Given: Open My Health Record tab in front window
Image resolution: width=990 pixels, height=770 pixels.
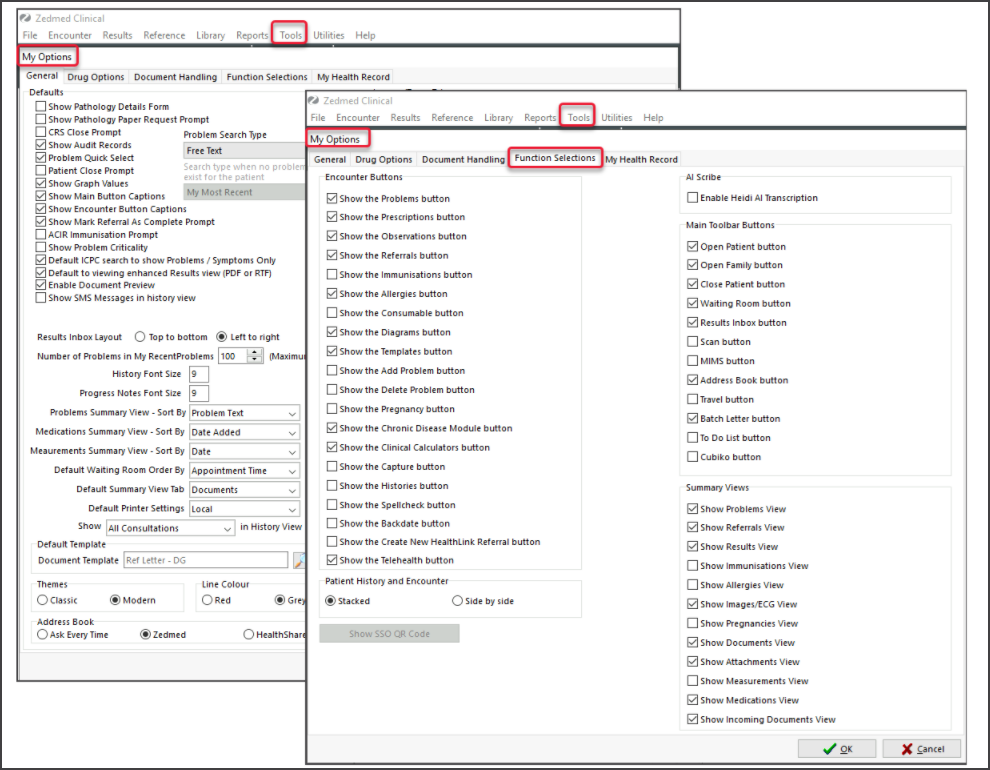Looking at the screenshot, I should [641, 160].
